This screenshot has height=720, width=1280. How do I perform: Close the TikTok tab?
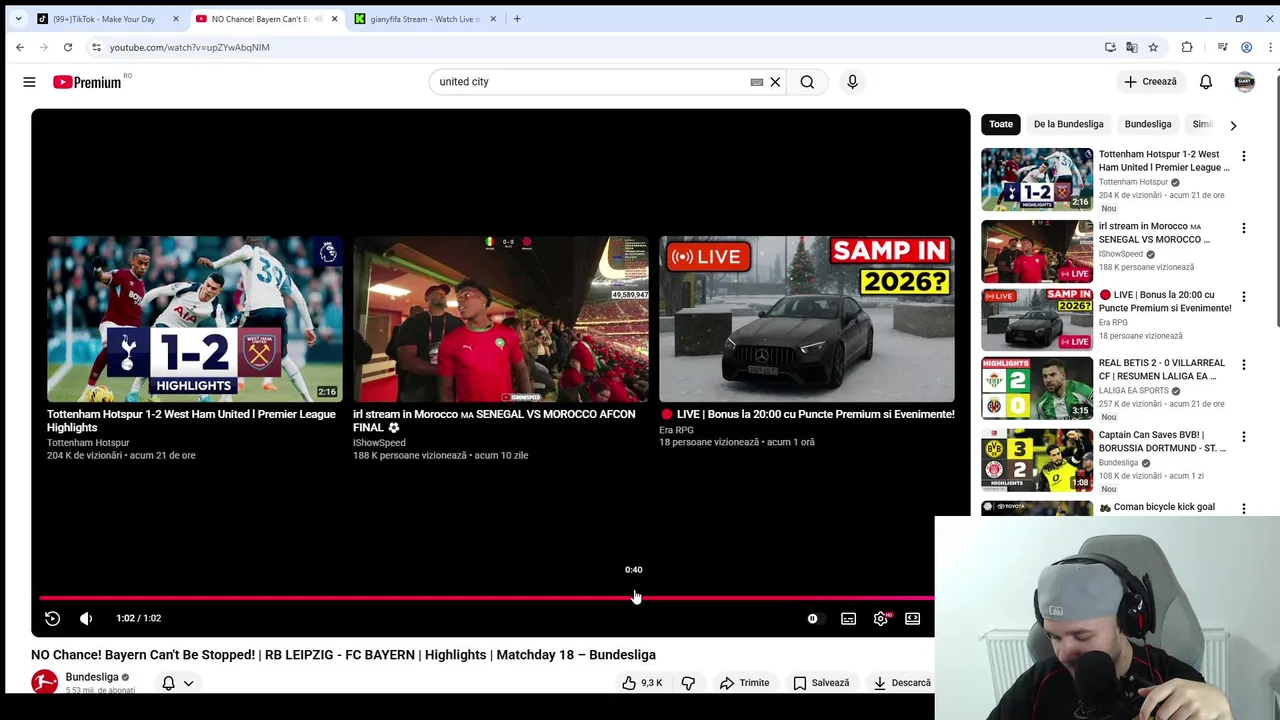pos(176,19)
